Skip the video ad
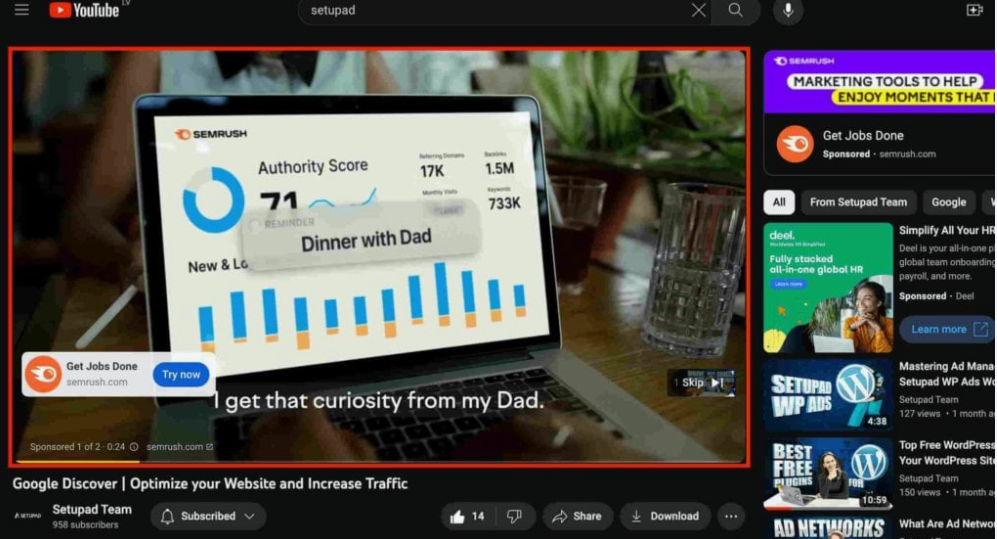Image resolution: width=997 pixels, height=539 pixels. coord(702,383)
